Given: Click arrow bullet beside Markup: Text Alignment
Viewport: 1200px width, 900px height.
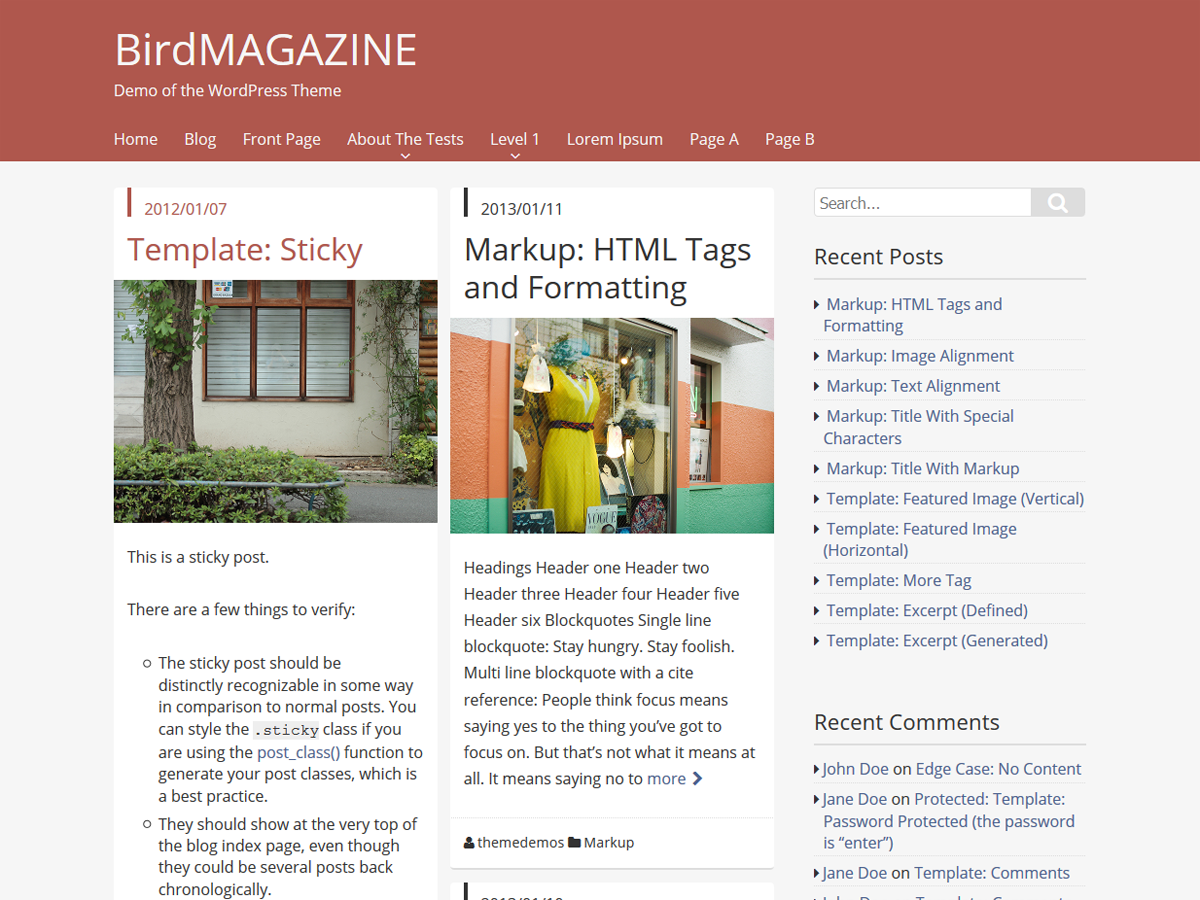Looking at the screenshot, I should pyautogui.click(x=815, y=385).
